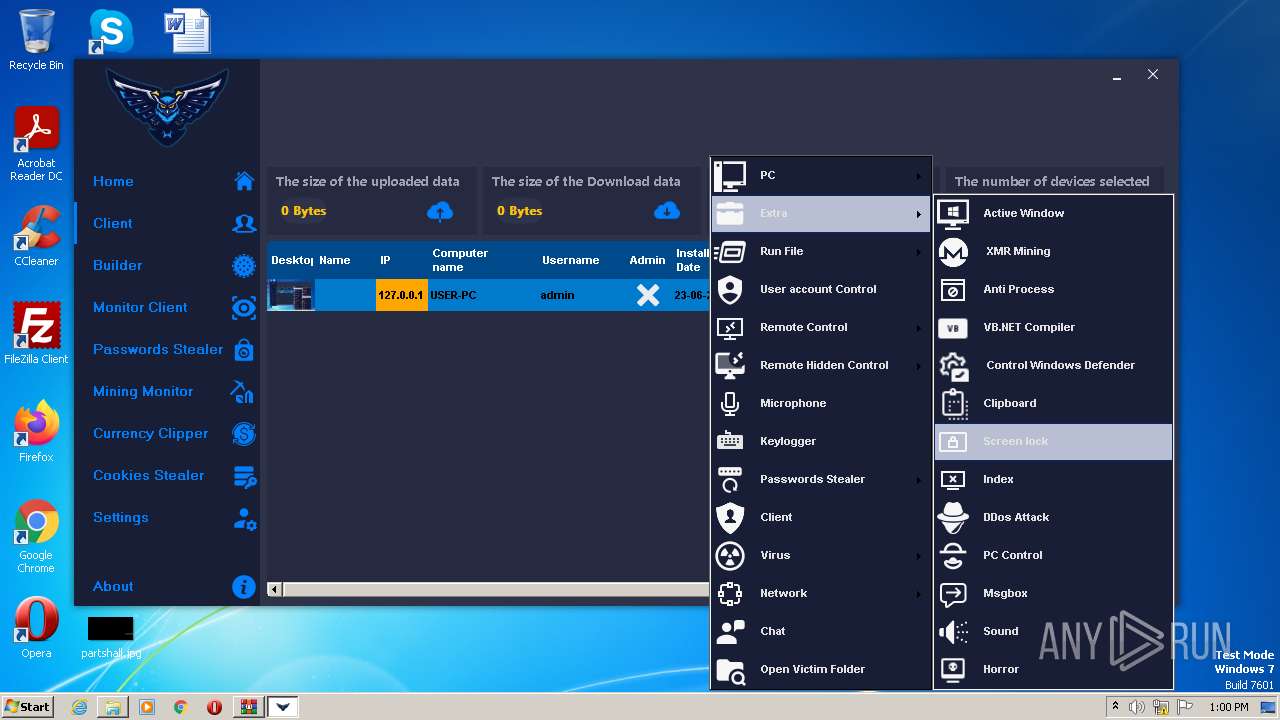Viewport: 1280px width, 720px height.
Task: Open Builder in the sidebar
Action: [x=117, y=265]
